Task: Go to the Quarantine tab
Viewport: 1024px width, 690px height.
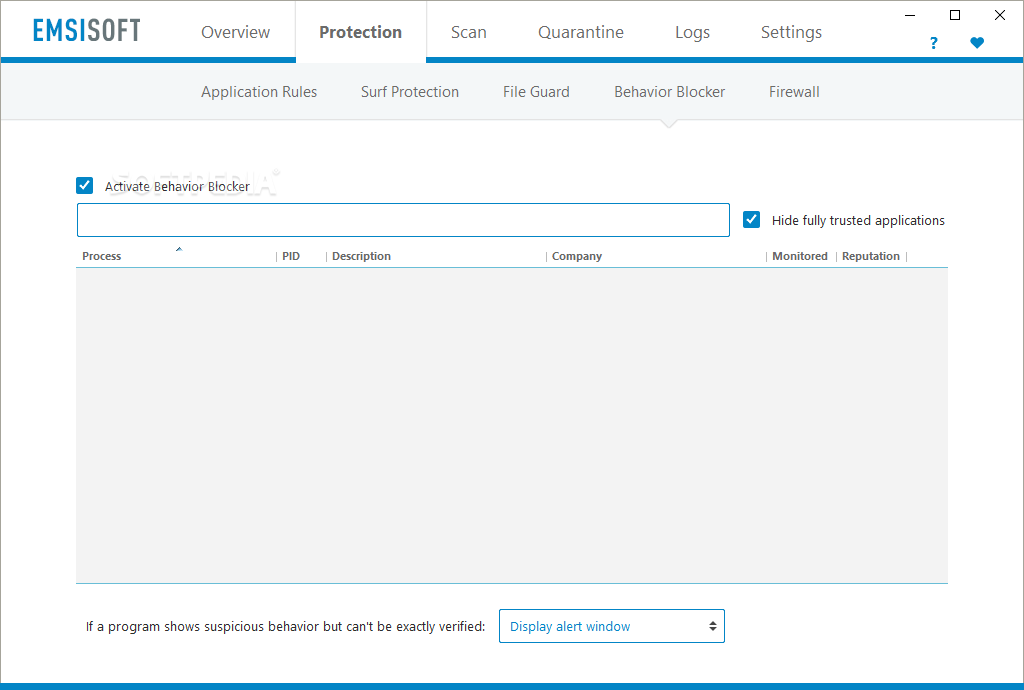Action: click(x=581, y=32)
